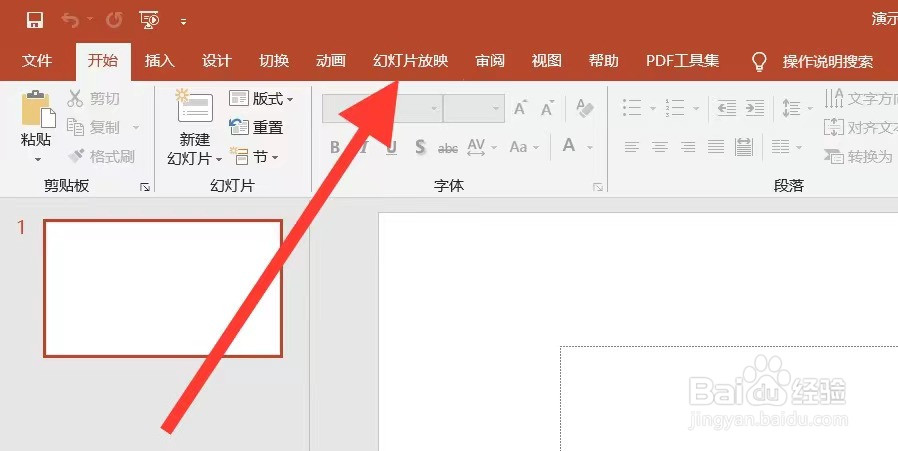This screenshot has height=451, width=898.
Task: Apply numbered list formatting
Action: coord(675,108)
